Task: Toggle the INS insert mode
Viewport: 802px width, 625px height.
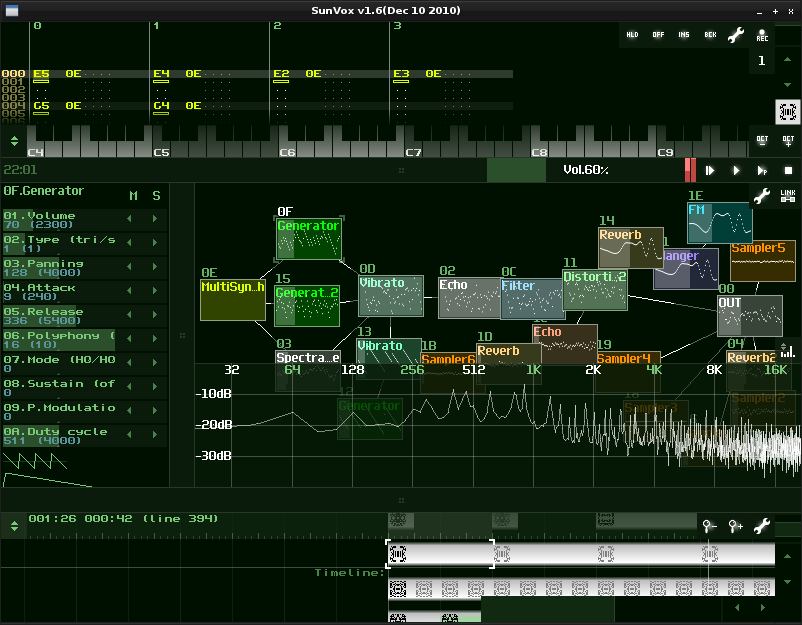Action: pos(684,35)
